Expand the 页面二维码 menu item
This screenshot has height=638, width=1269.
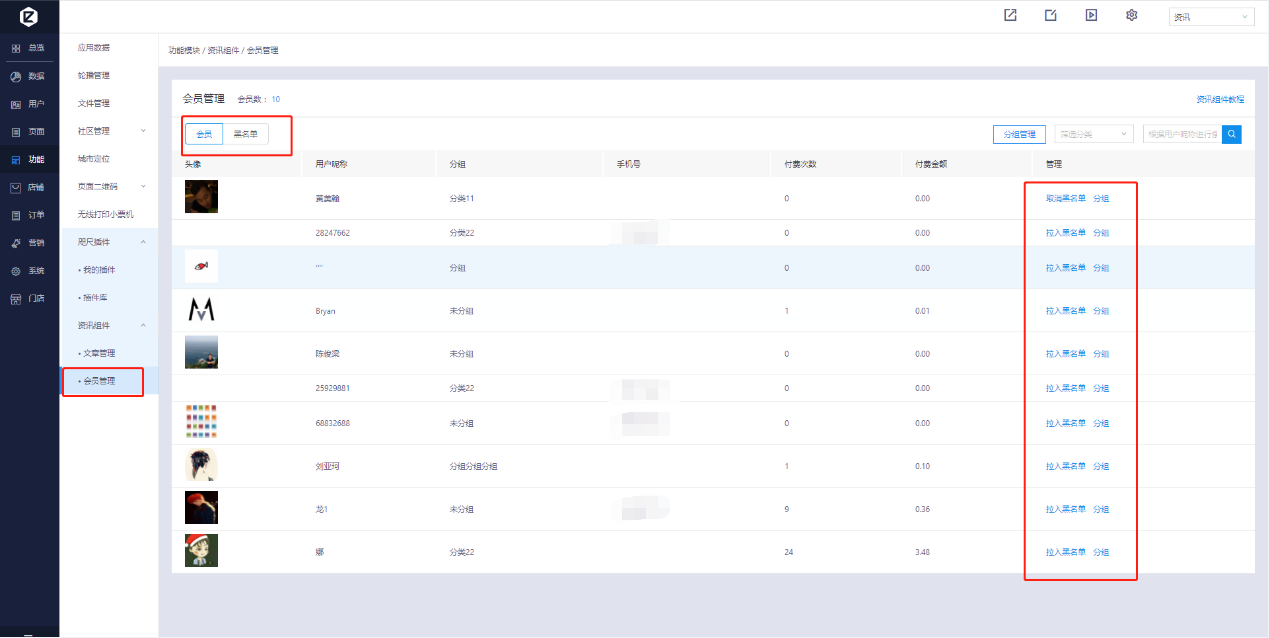[x=109, y=186]
